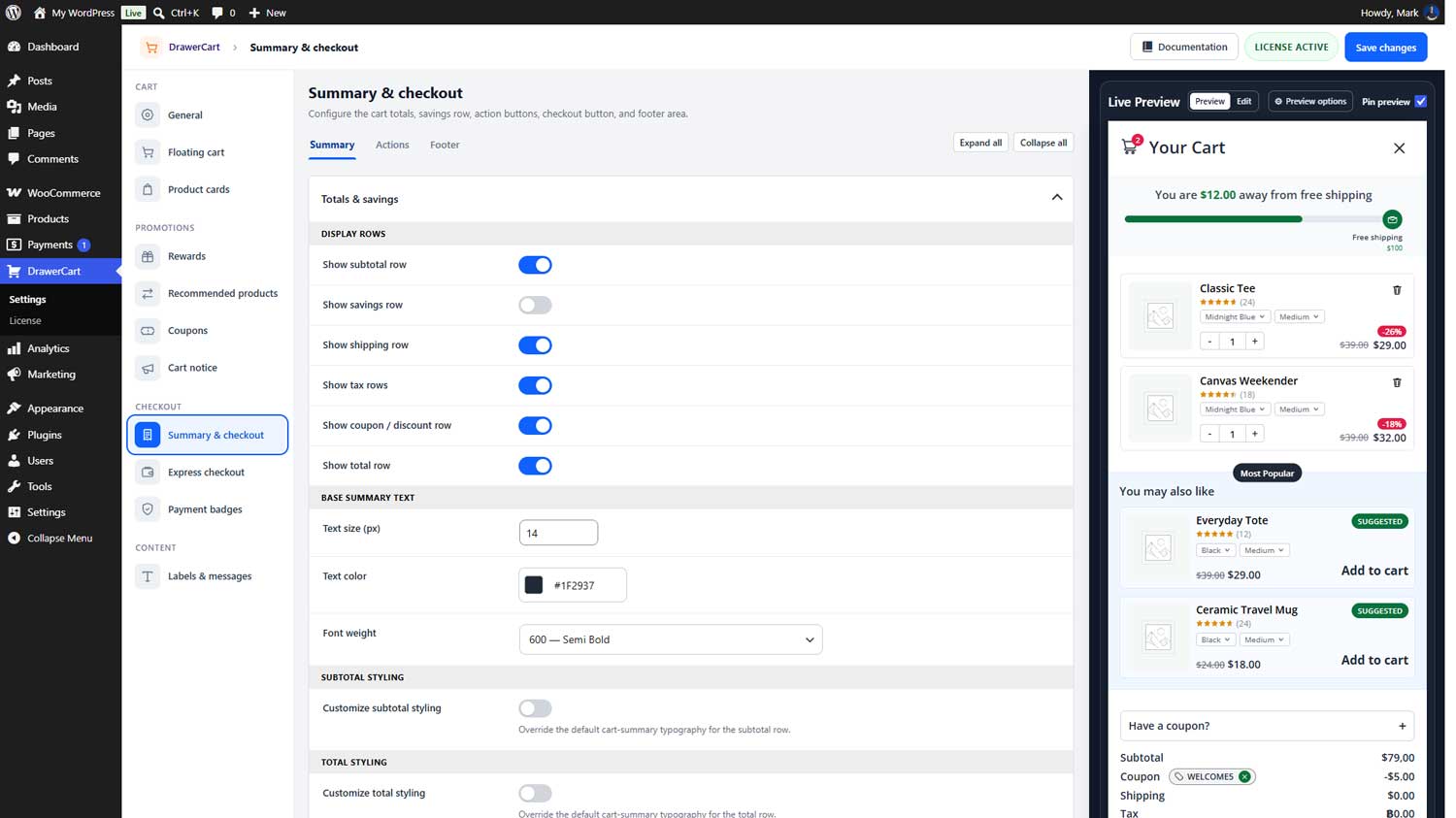This screenshot has width=1456, height=818.
Task: Click the Text color swatch
Action: click(534, 585)
